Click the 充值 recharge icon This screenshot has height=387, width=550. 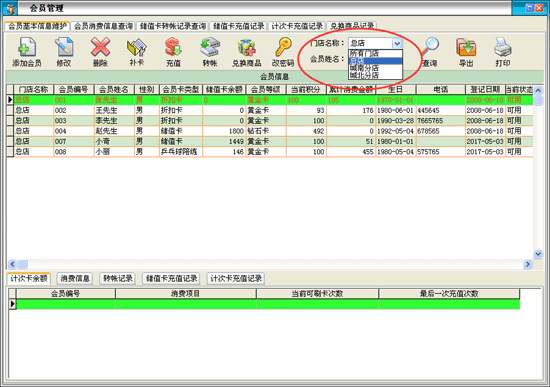pyautogui.click(x=173, y=47)
